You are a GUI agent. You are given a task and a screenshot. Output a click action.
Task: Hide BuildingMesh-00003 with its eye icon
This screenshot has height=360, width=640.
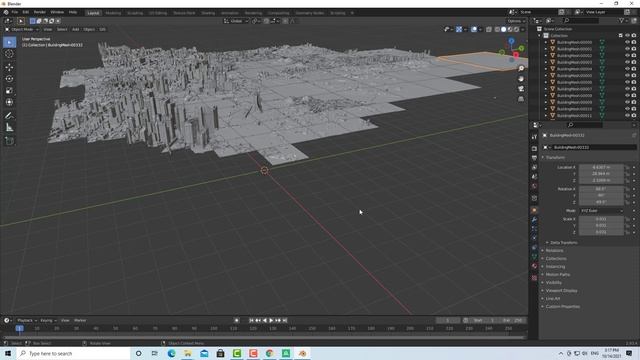627,62
